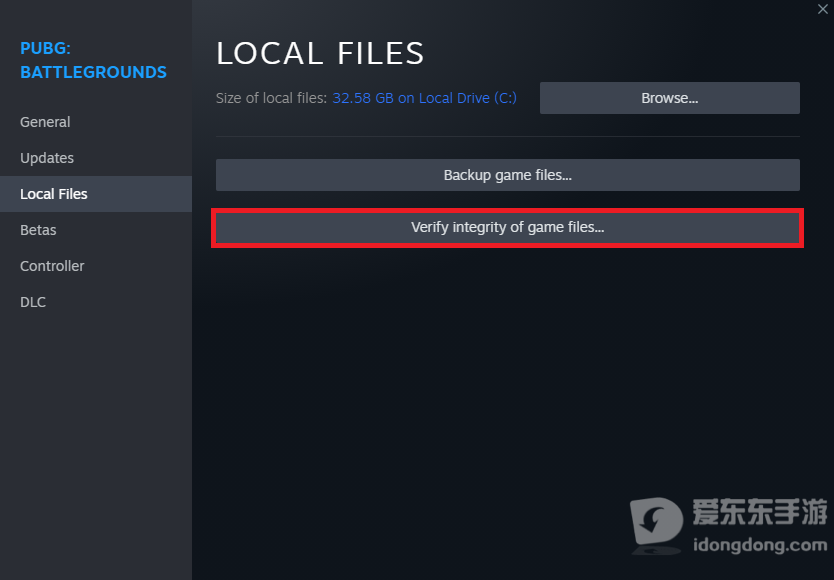Click Verify integrity of game files...

pos(507,228)
